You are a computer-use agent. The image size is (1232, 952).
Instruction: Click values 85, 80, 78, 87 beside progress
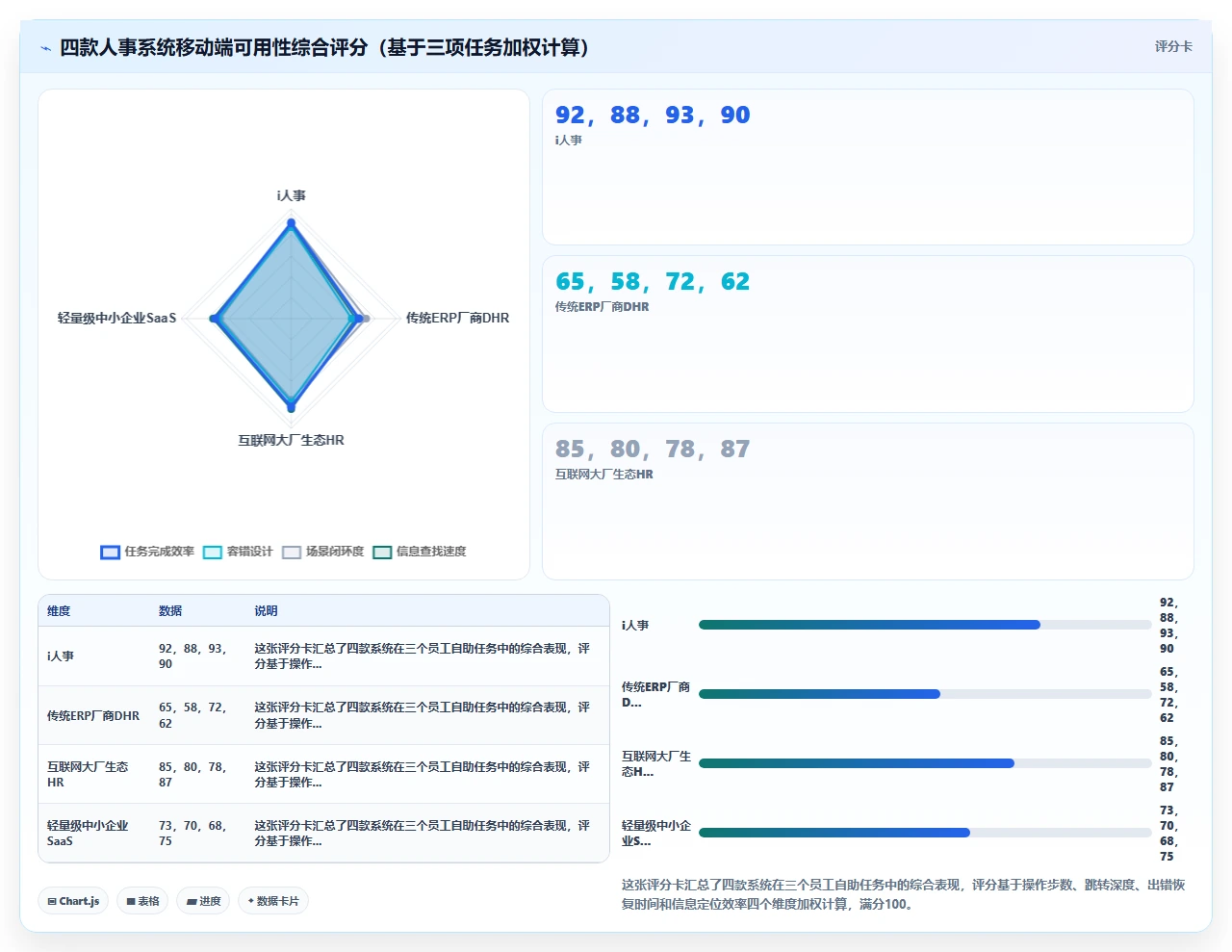tap(1169, 764)
